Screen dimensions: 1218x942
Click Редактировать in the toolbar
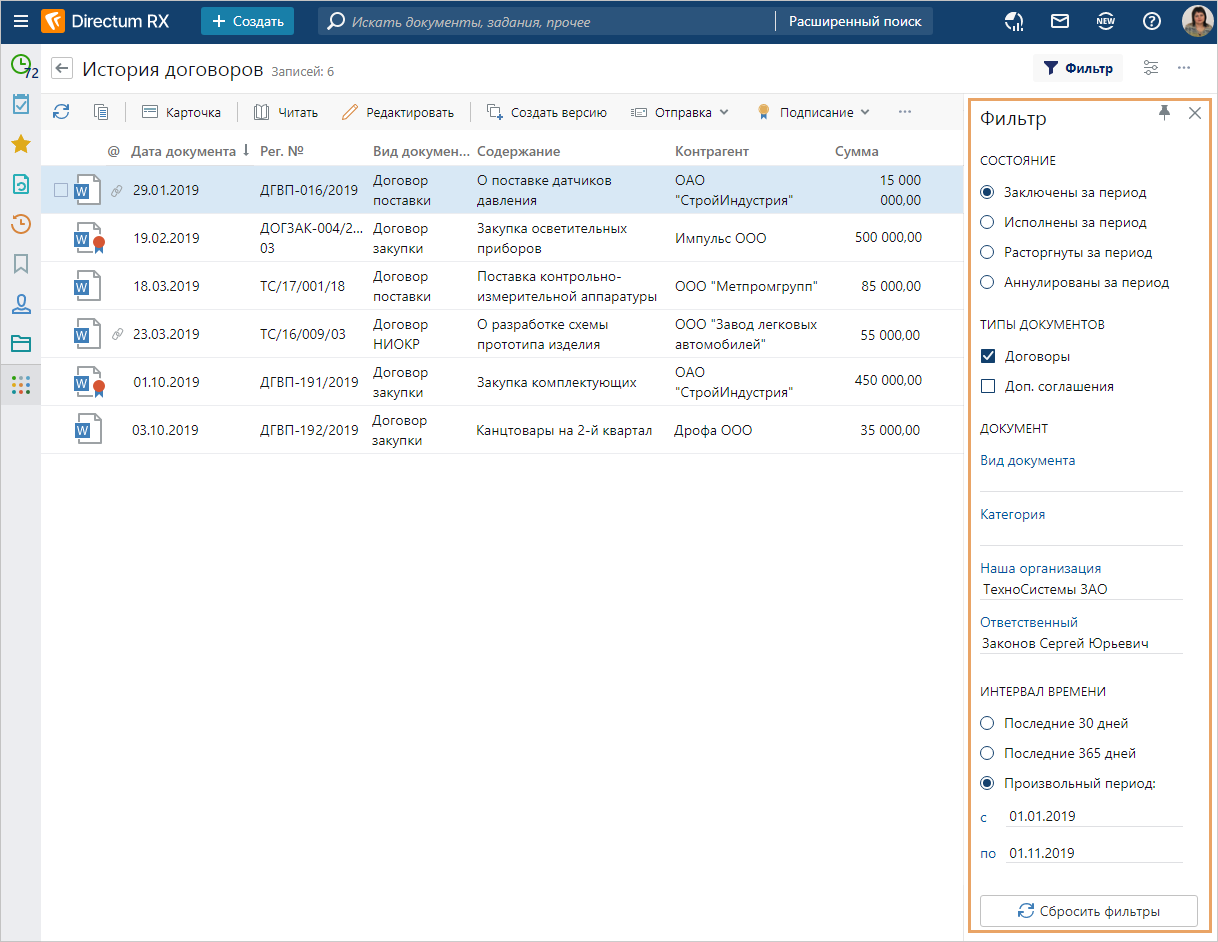coord(398,112)
